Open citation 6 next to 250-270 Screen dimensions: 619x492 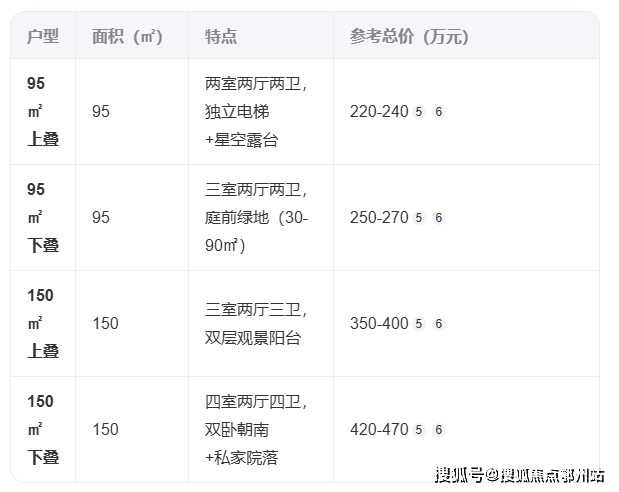(x=438, y=218)
